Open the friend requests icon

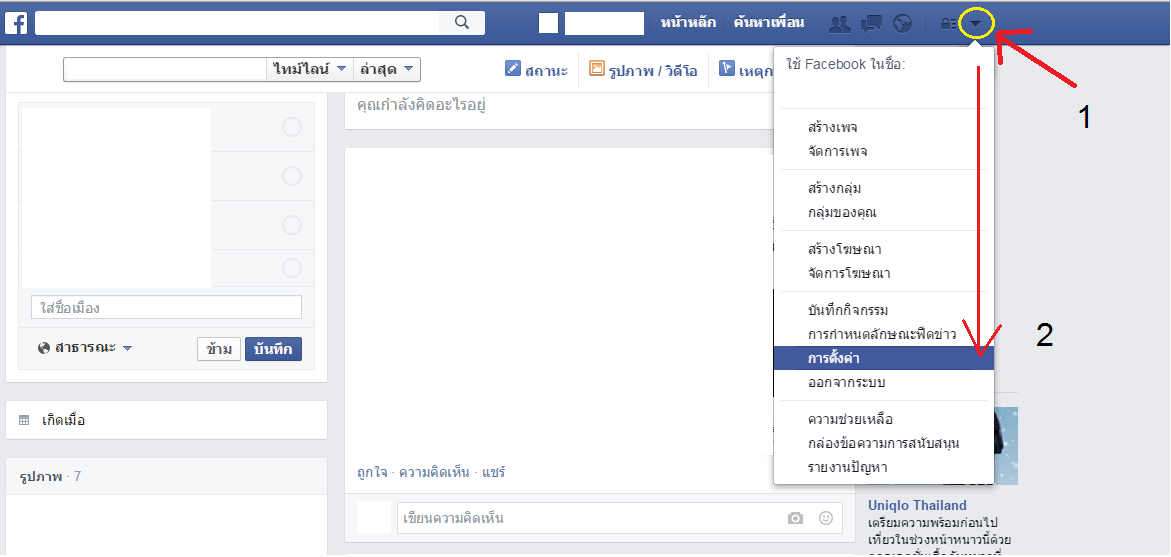[840, 23]
